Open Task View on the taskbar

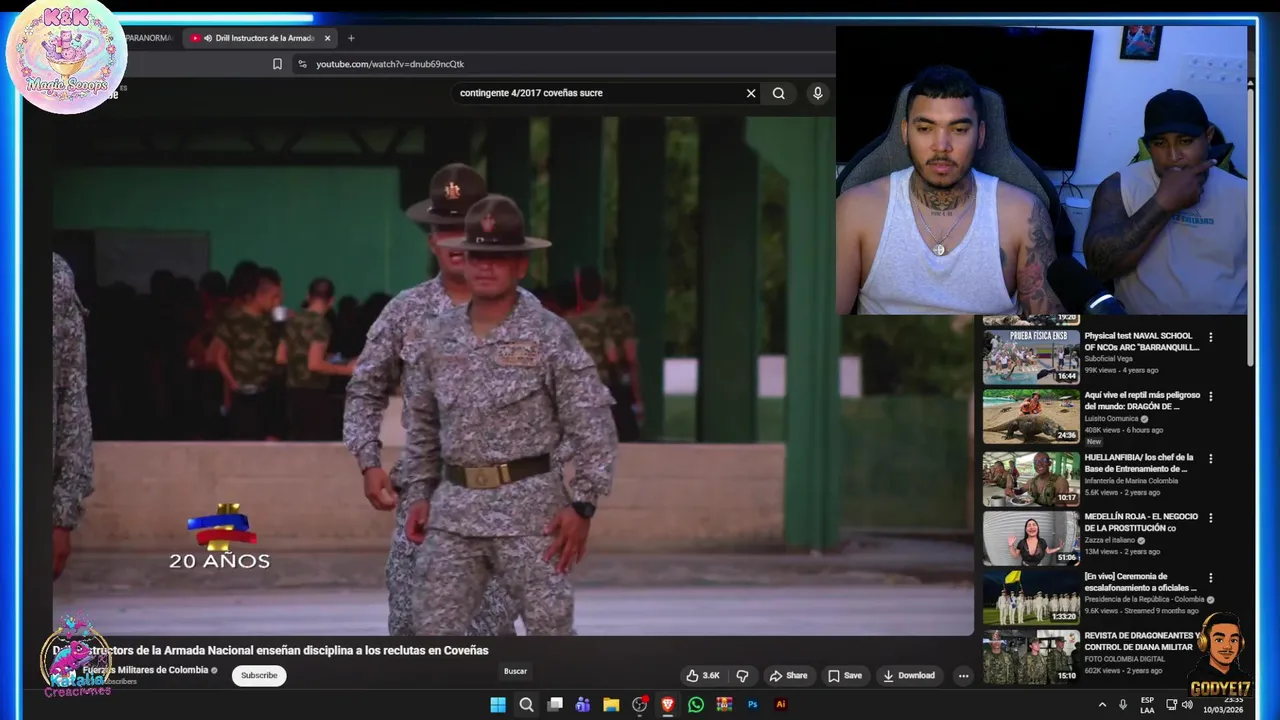[x=555, y=704]
